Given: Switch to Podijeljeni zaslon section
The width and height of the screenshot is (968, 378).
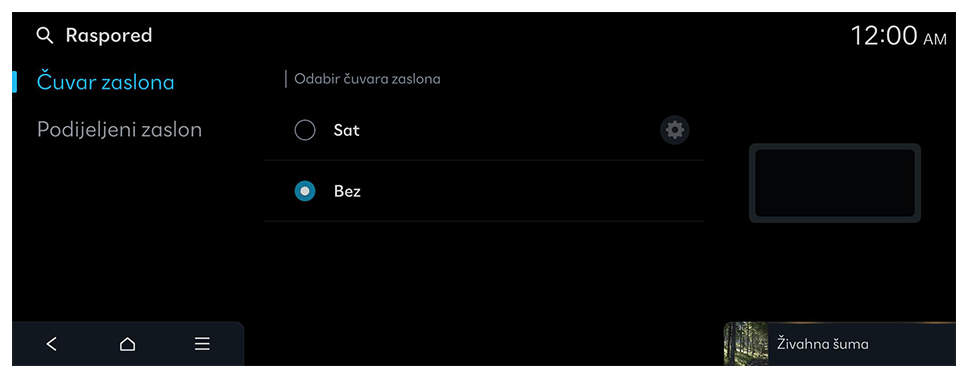Looking at the screenshot, I should [x=119, y=130].
